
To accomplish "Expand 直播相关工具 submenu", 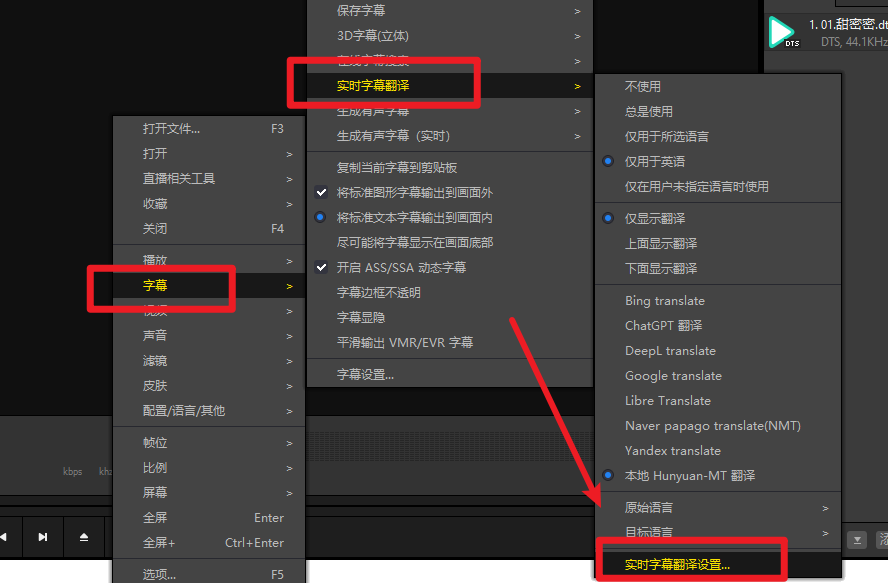I will [209, 178].
